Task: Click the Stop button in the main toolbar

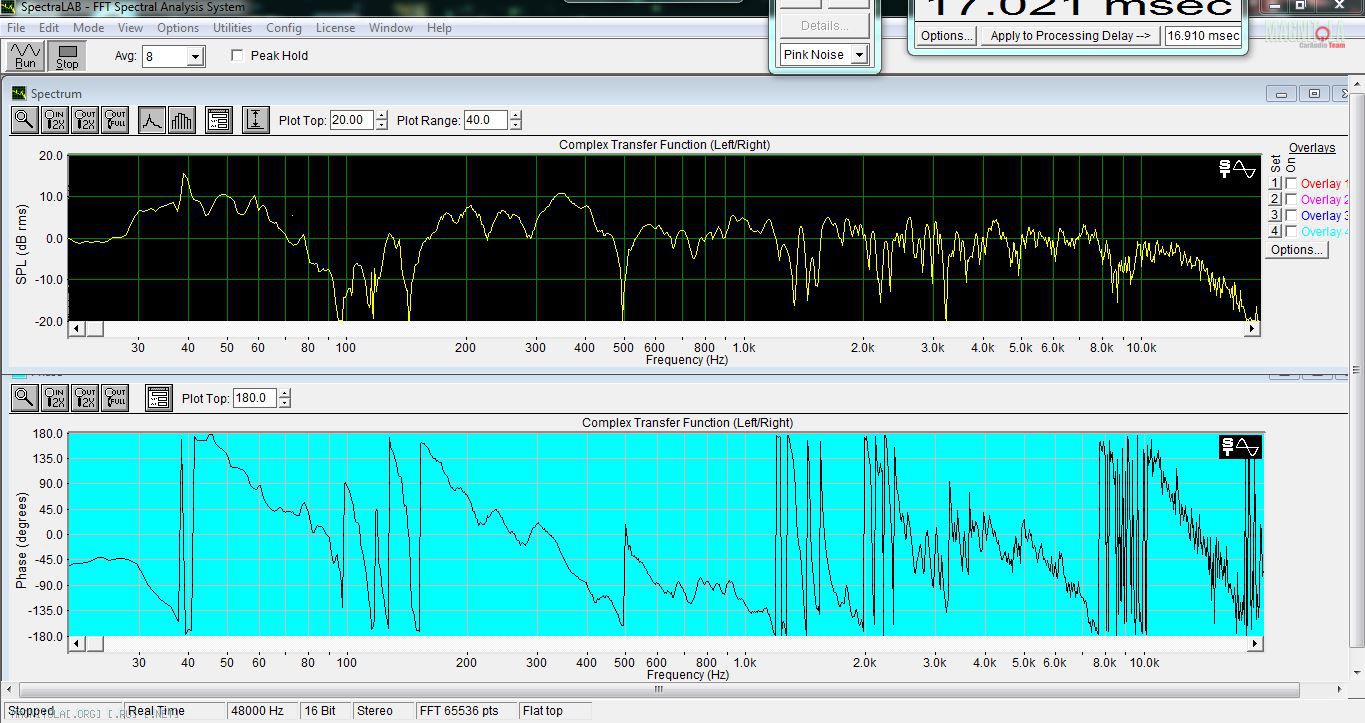Action: tap(67, 56)
